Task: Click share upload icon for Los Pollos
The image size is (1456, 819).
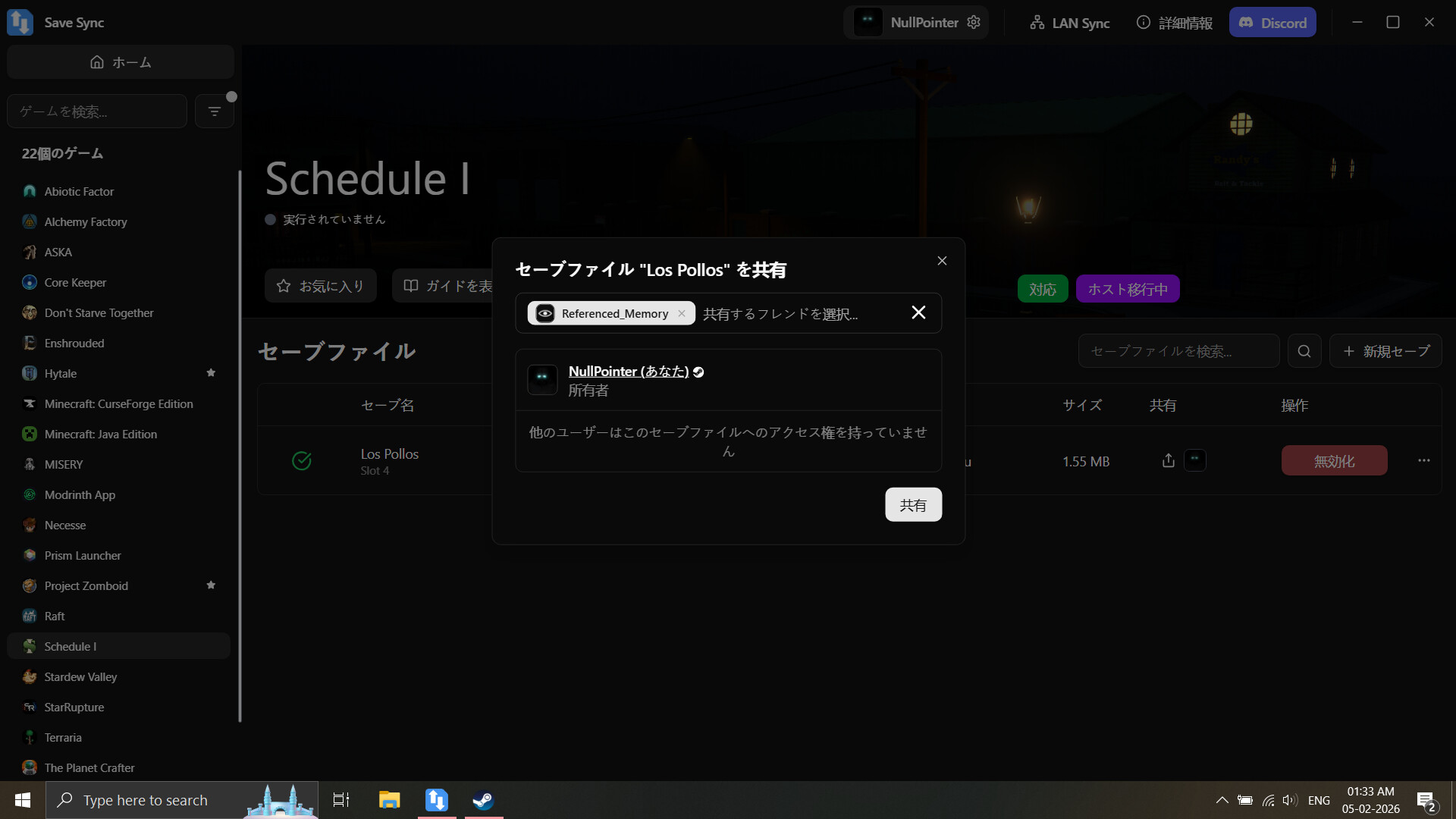Action: [1169, 460]
